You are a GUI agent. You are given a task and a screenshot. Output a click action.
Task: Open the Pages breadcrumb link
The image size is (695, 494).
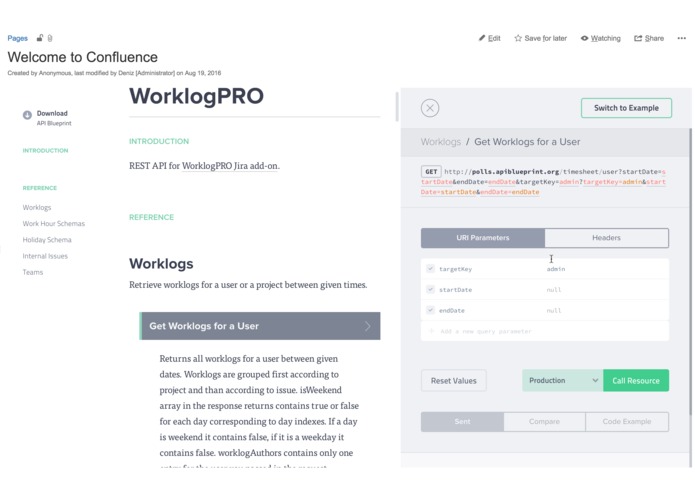(x=17, y=39)
